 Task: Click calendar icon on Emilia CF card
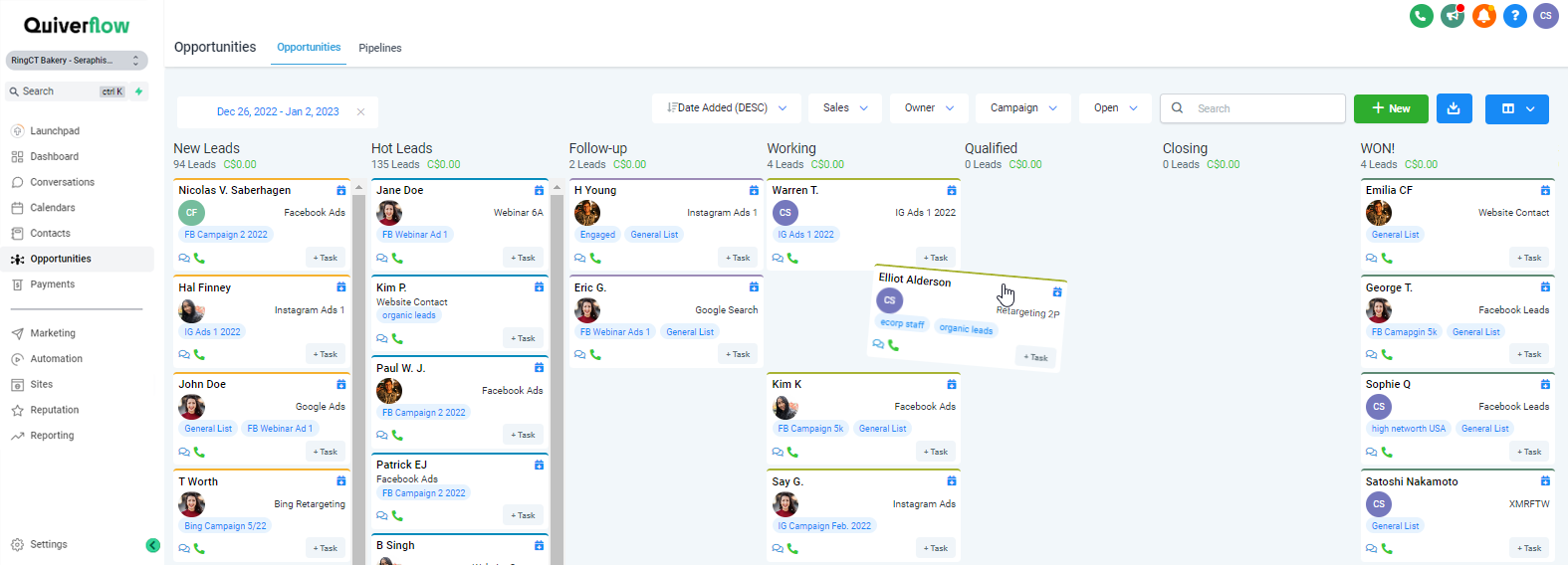pyautogui.click(x=1545, y=190)
